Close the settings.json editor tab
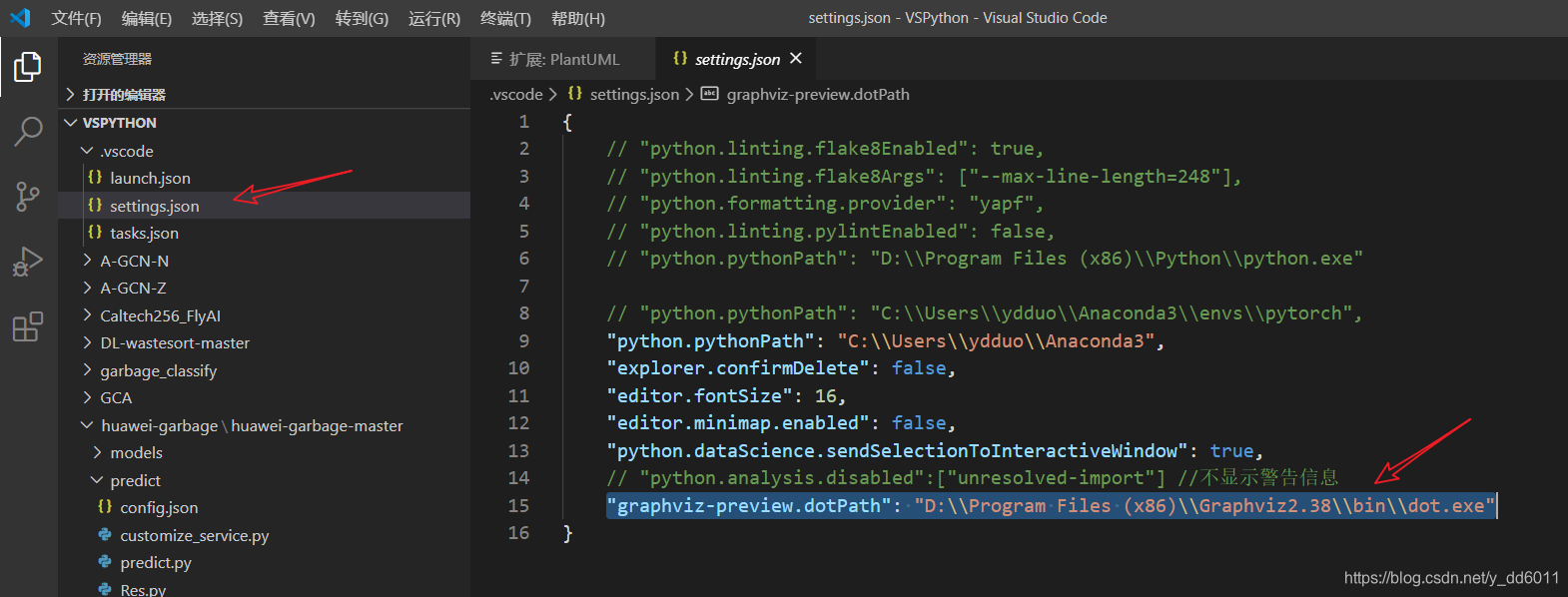The image size is (1568, 597). (796, 58)
